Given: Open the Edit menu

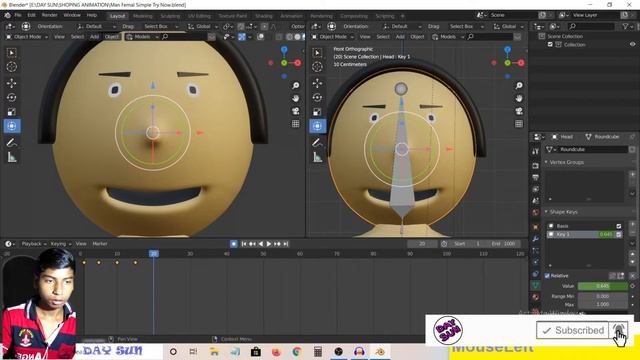Looking at the screenshot, I should [x=31, y=15].
